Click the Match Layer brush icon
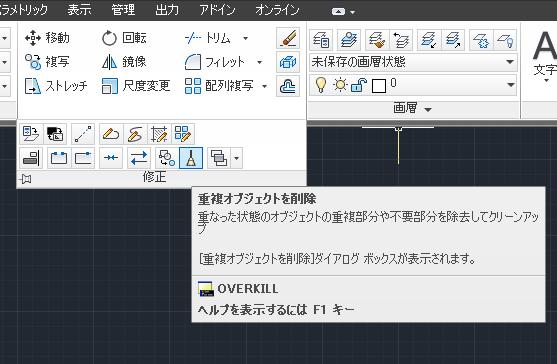Image resolution: width=557 pixels, height=364 pixels. tap(377, 40)
